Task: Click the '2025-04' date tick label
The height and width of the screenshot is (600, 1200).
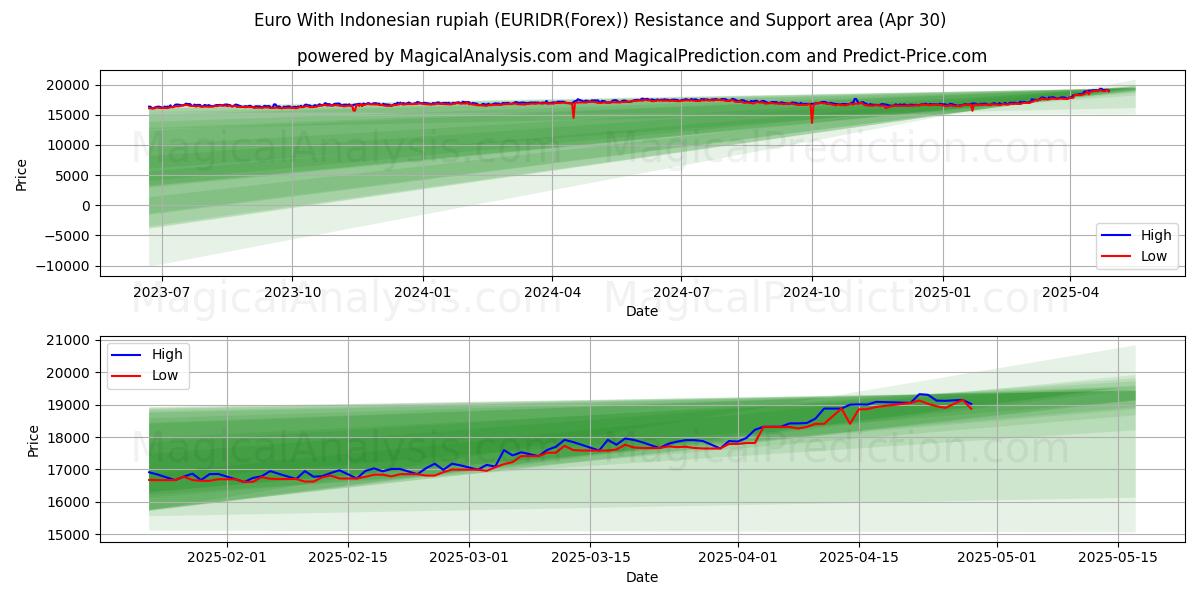Action: point(1071,292)
